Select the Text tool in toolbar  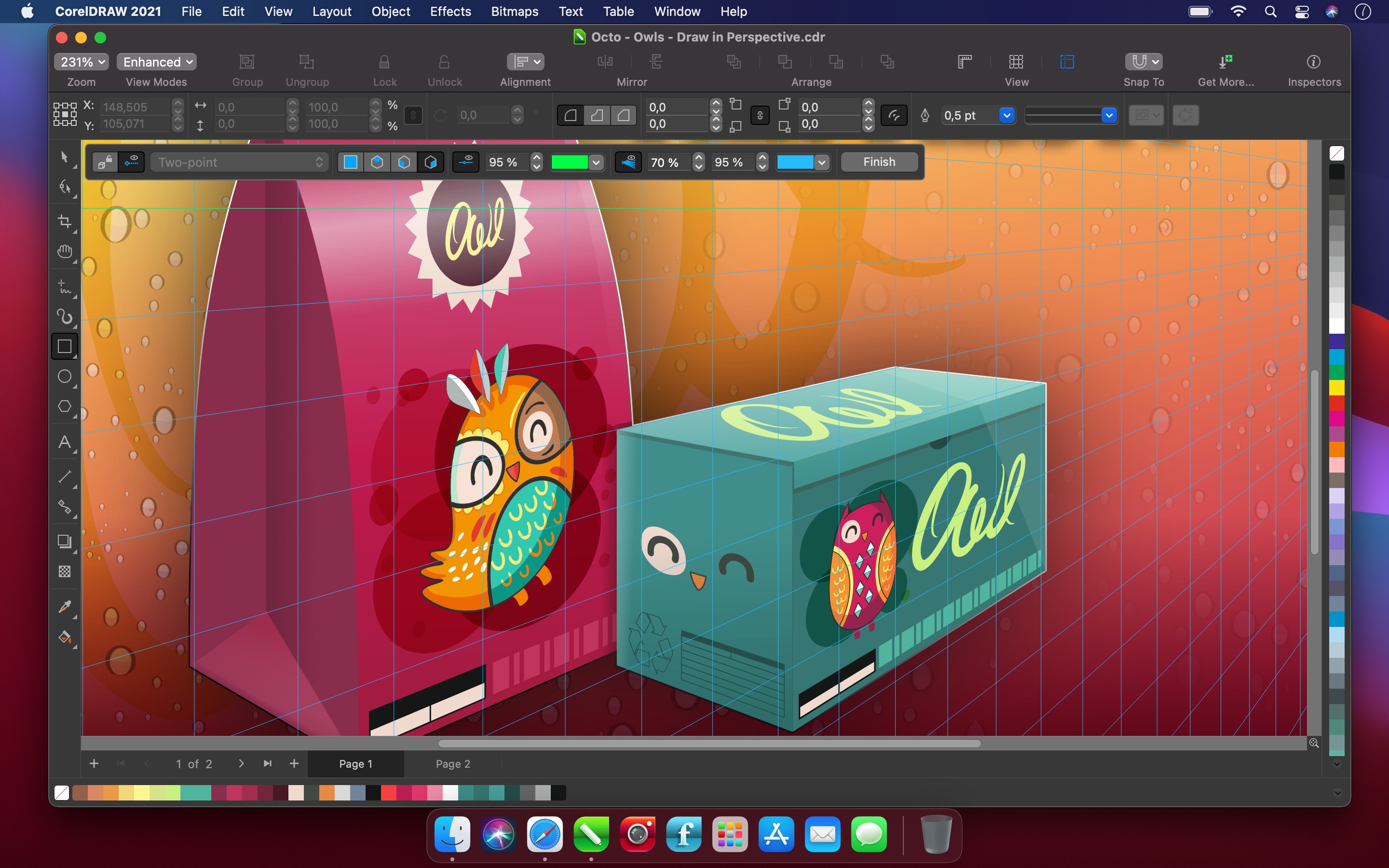pyautogui.click(x=65, y=443)
